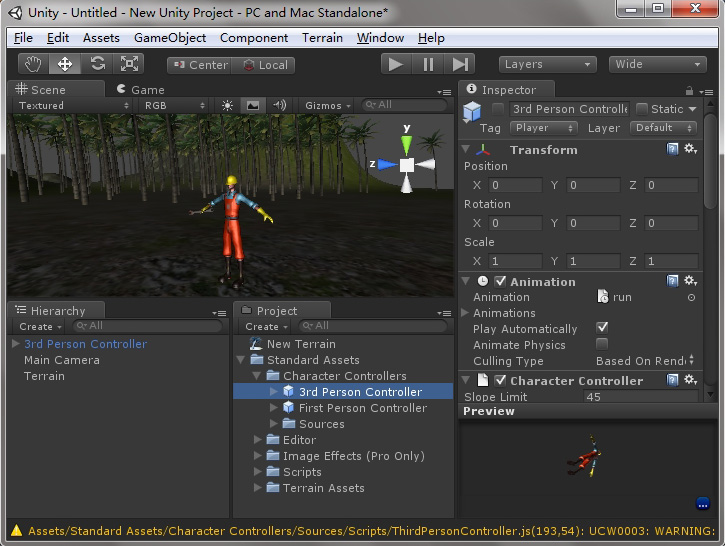This screenshot has height=546, width=725.
Task: Open the run animation clip picker circle
Action: pos(691,298)
